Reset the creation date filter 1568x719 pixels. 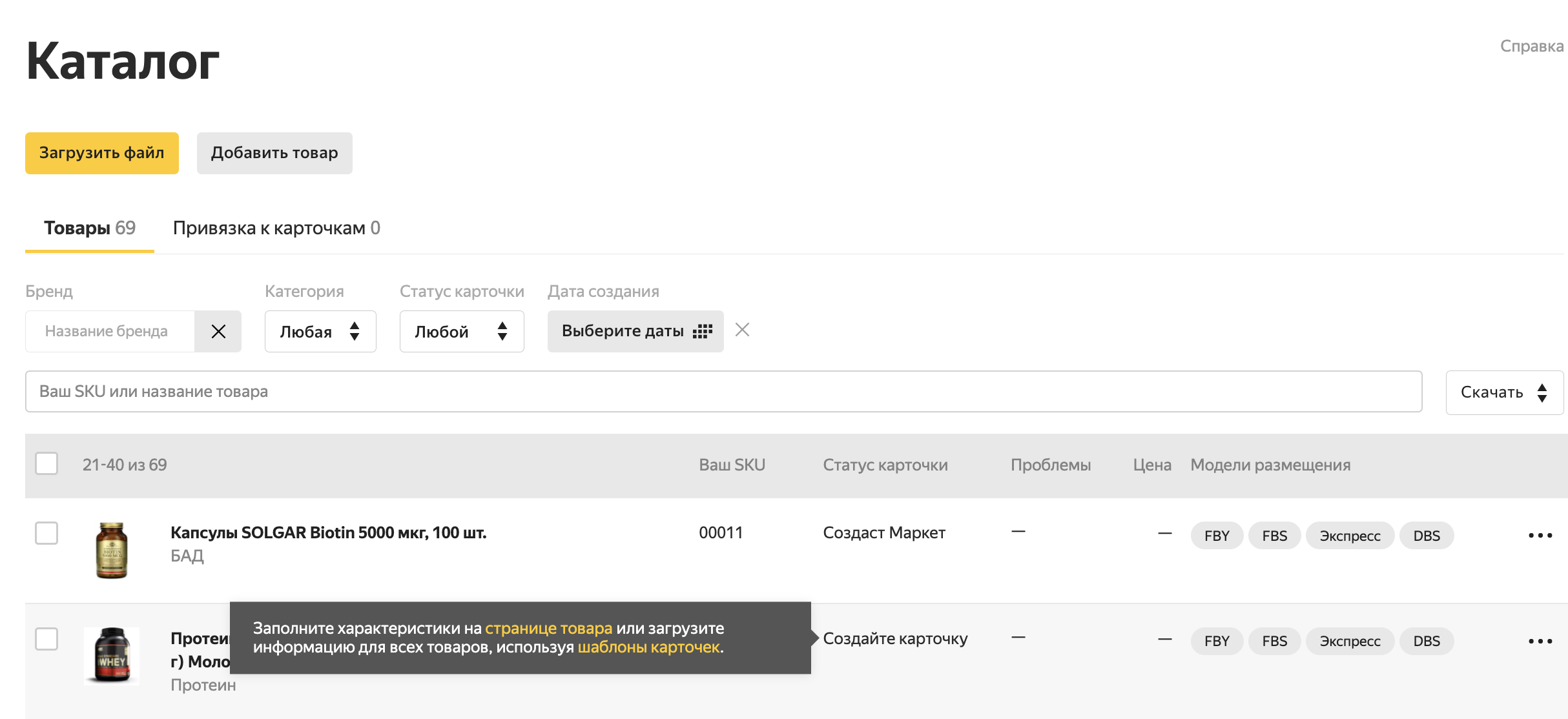tap(743, 330)
